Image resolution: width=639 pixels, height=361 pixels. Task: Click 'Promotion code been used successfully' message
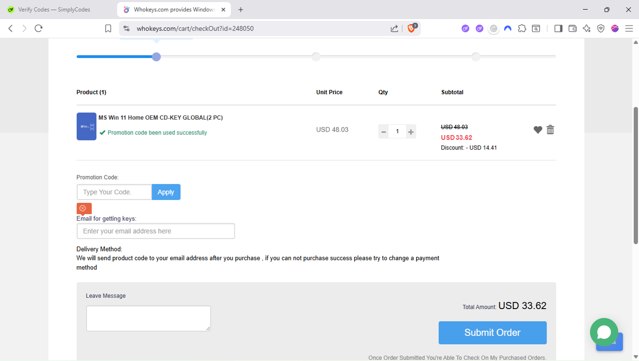click(157, 132)
